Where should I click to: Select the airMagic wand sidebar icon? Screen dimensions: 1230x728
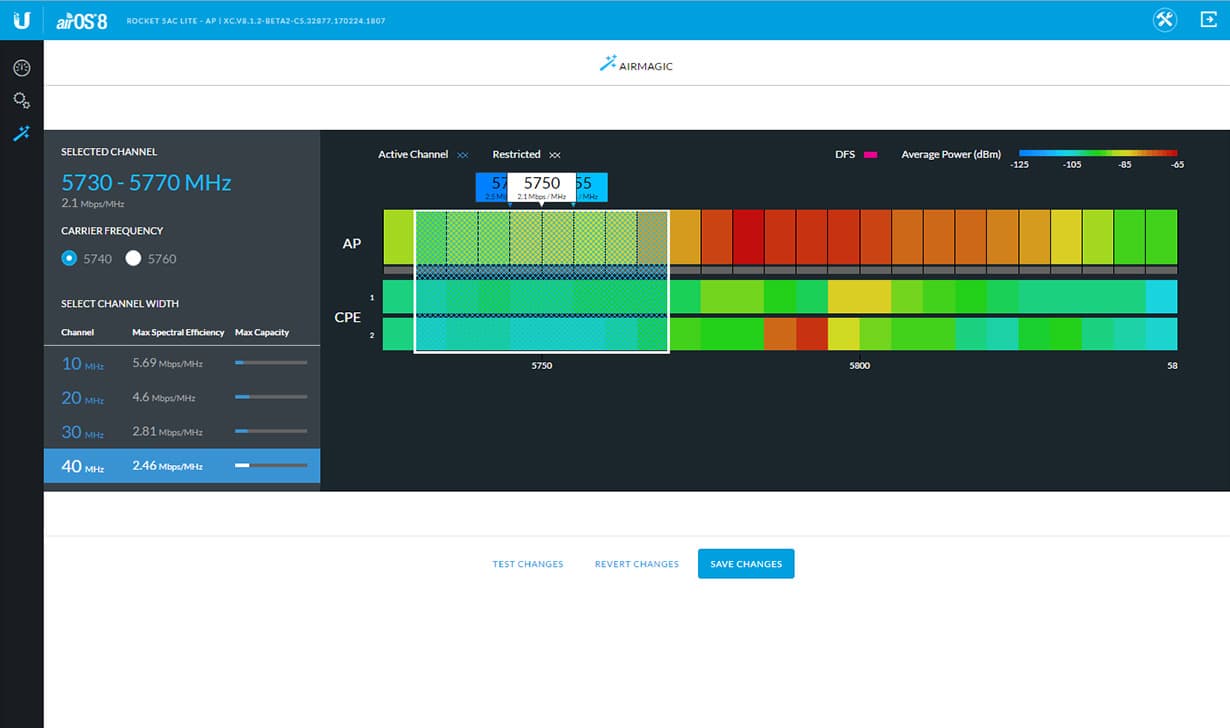click(21, 133)
